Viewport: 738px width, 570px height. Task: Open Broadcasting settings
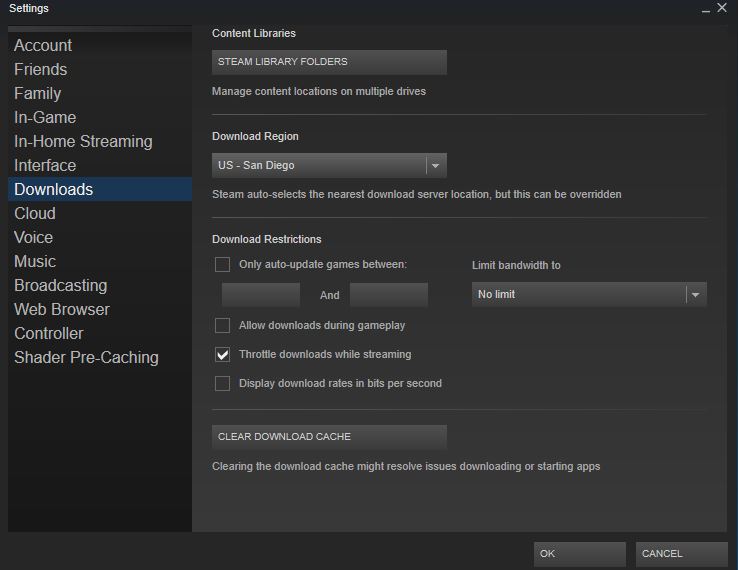point(100,286)
